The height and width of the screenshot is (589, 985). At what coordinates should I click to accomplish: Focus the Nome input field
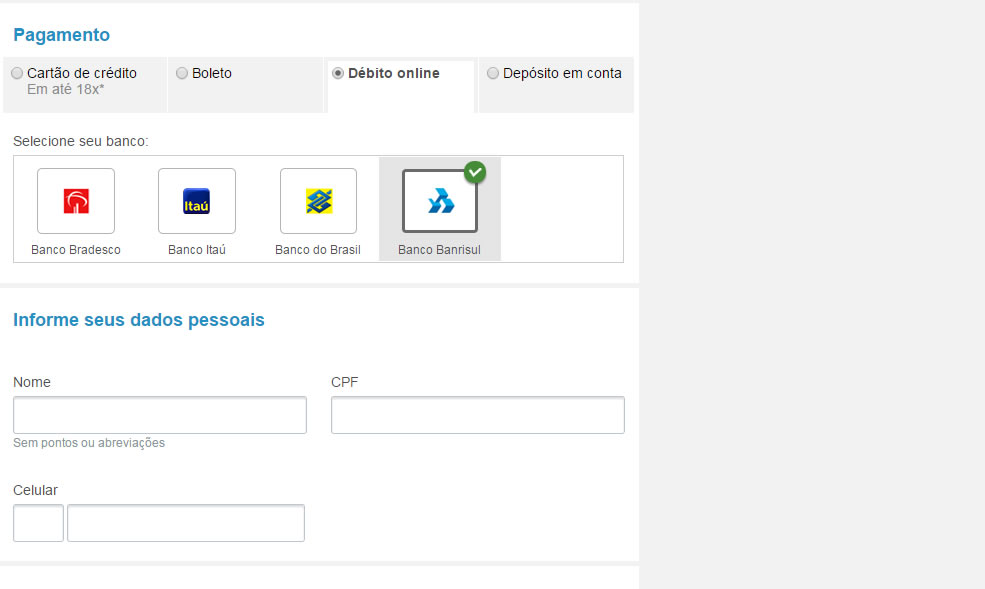coord(160,415)
